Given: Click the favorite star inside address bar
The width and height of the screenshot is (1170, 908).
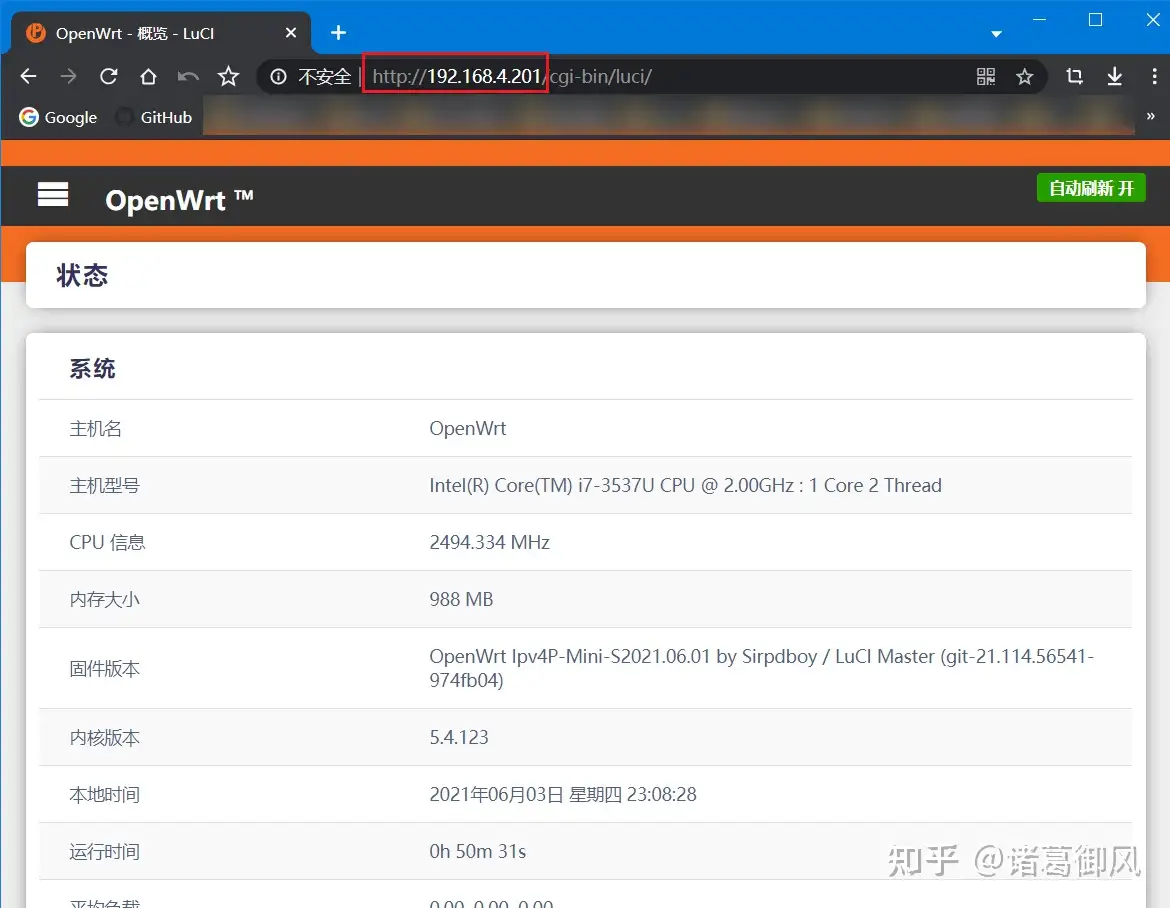Looking at the screenshot, I should [x=1024, y=76].
